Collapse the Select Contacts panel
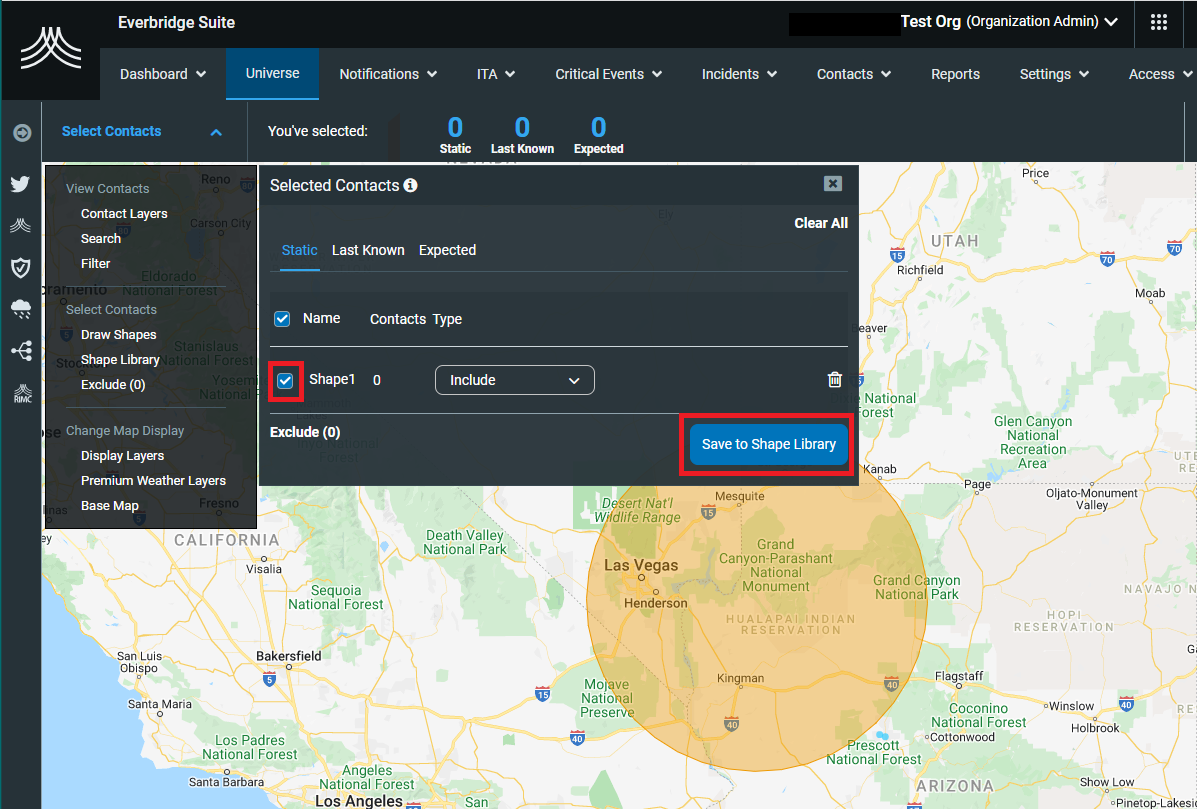This screenshot has height=809, width=1197. tap(216, 132)
